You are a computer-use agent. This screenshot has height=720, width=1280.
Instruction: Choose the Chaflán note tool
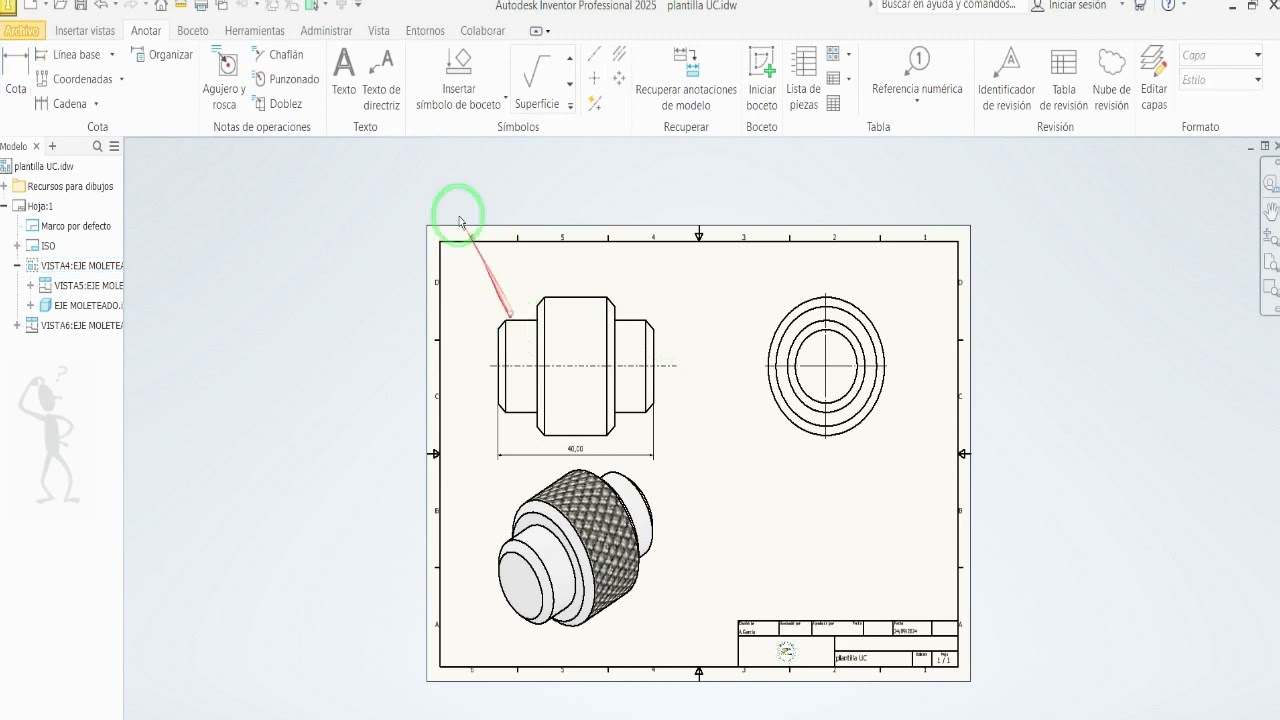click(277, 55)
